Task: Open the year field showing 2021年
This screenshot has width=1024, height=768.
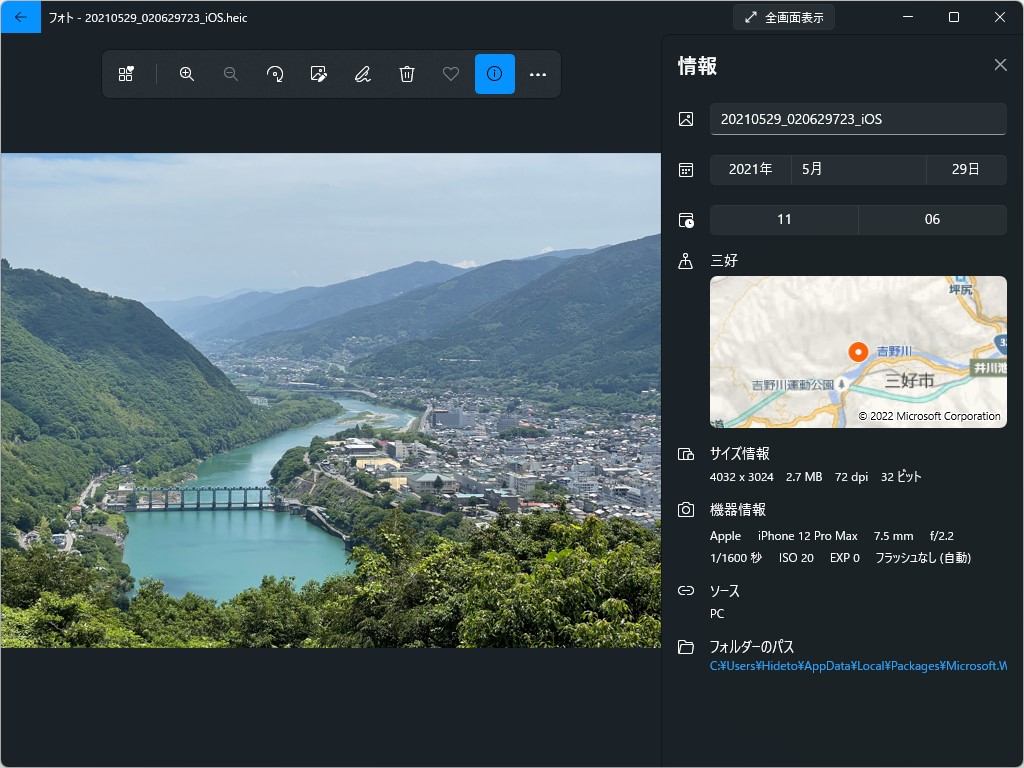Action: 750,169
